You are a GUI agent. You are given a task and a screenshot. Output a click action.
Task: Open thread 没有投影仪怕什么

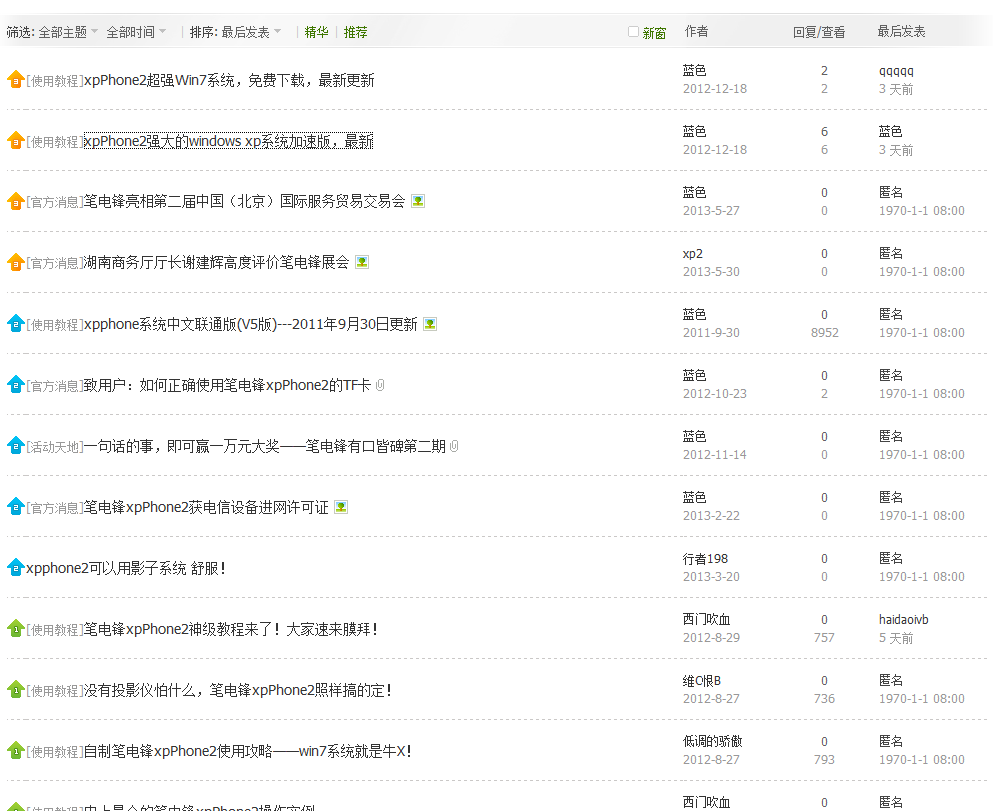237,690
